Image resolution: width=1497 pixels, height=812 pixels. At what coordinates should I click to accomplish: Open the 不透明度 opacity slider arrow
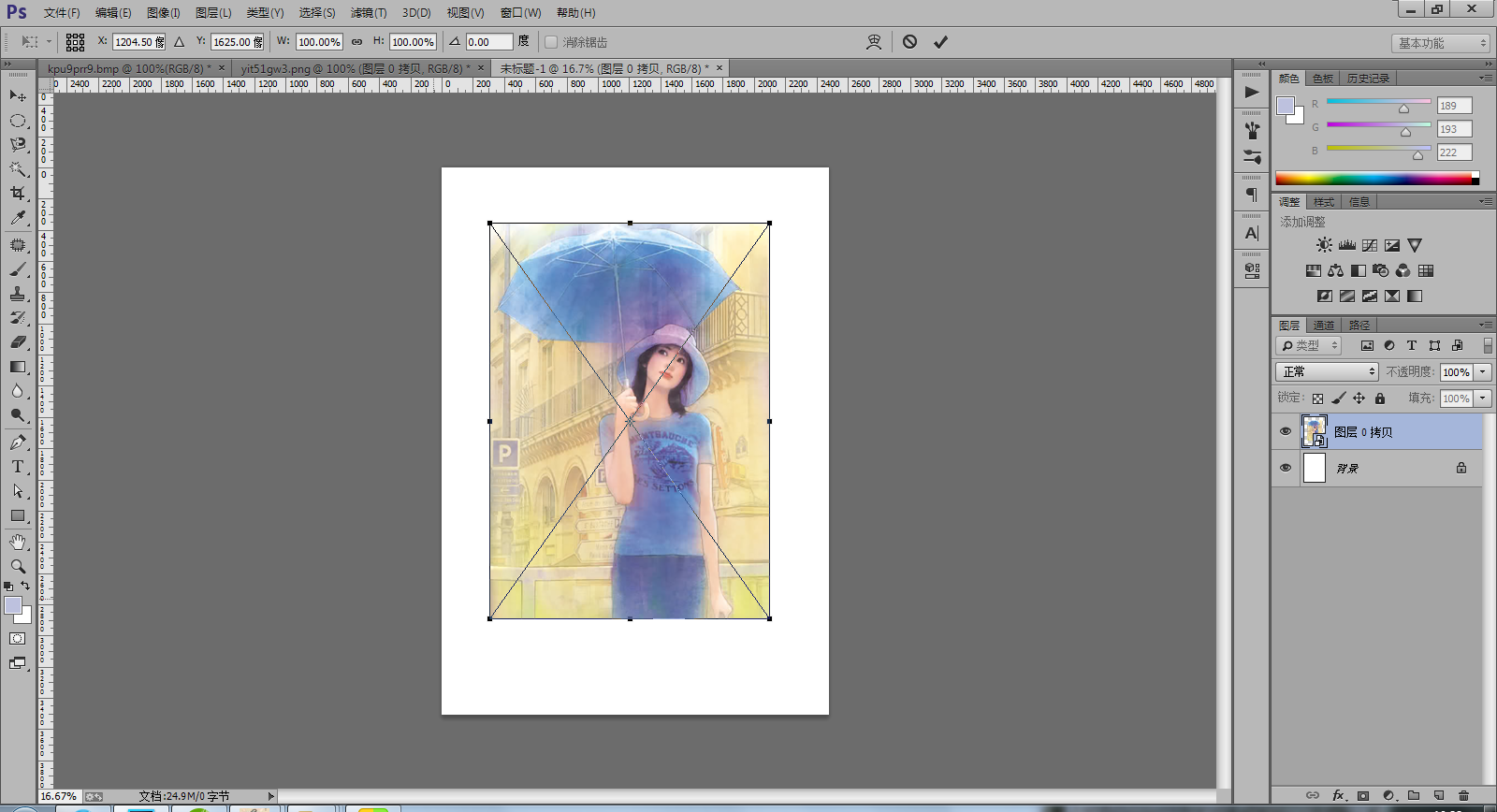(1483, 372)
